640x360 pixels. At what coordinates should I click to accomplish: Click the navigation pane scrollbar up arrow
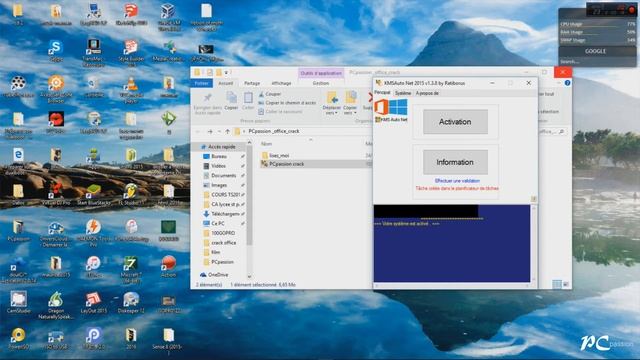click(x=249, y=143)
